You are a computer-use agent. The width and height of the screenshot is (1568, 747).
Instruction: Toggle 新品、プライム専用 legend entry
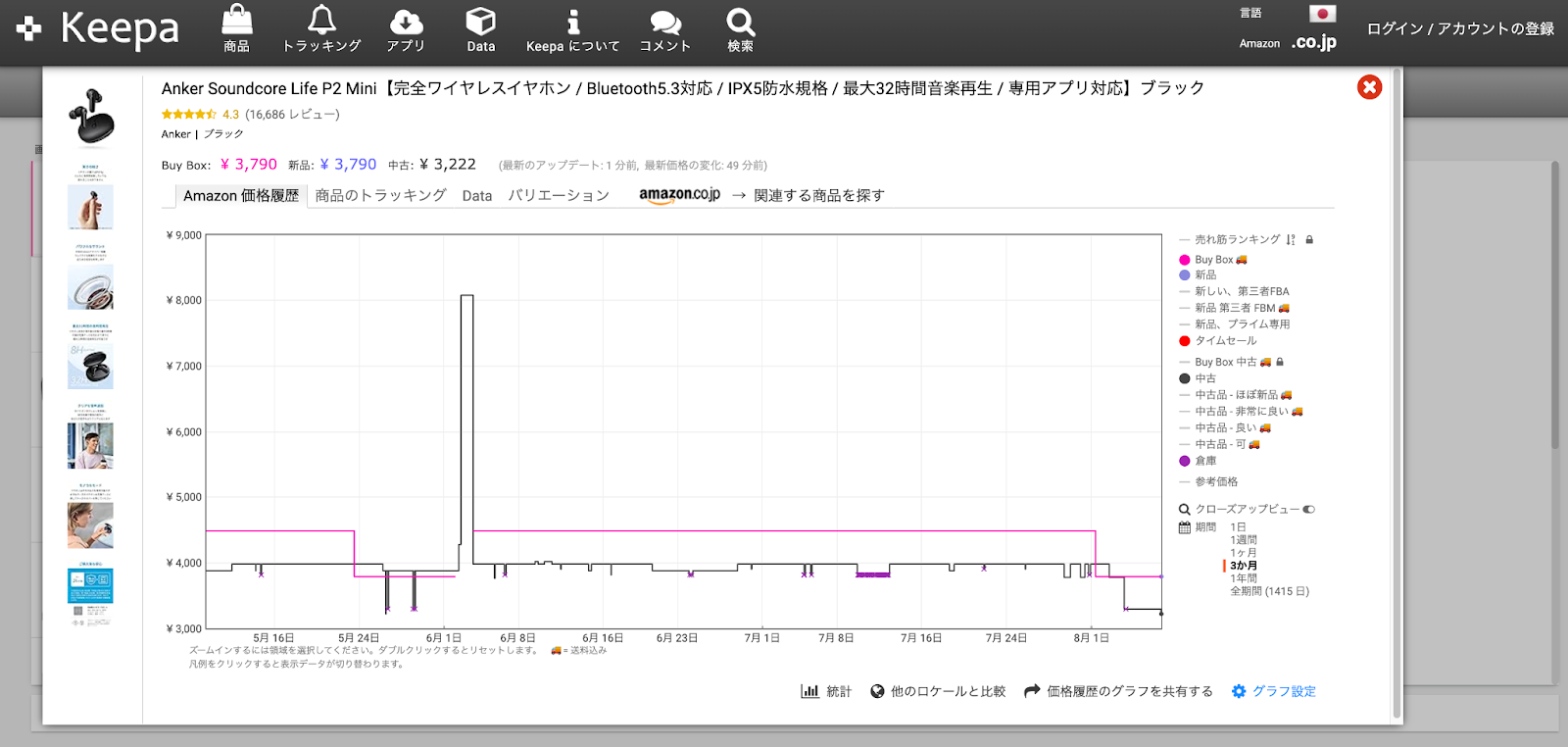tap(1235, 324)
